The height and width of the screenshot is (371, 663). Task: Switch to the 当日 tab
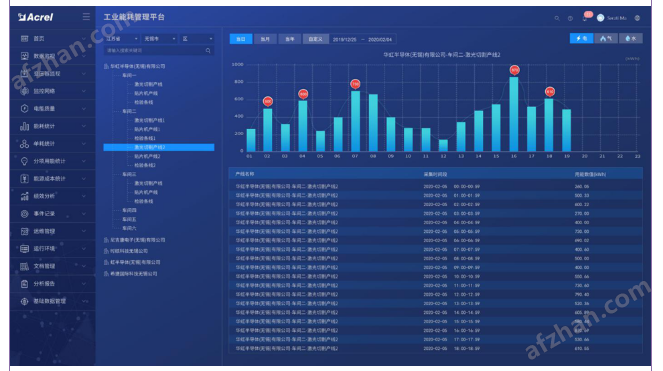point(241,39)
